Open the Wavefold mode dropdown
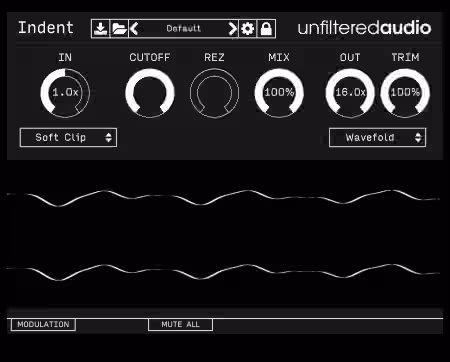This screenshot has height=362, width=450. coord(377,137)
